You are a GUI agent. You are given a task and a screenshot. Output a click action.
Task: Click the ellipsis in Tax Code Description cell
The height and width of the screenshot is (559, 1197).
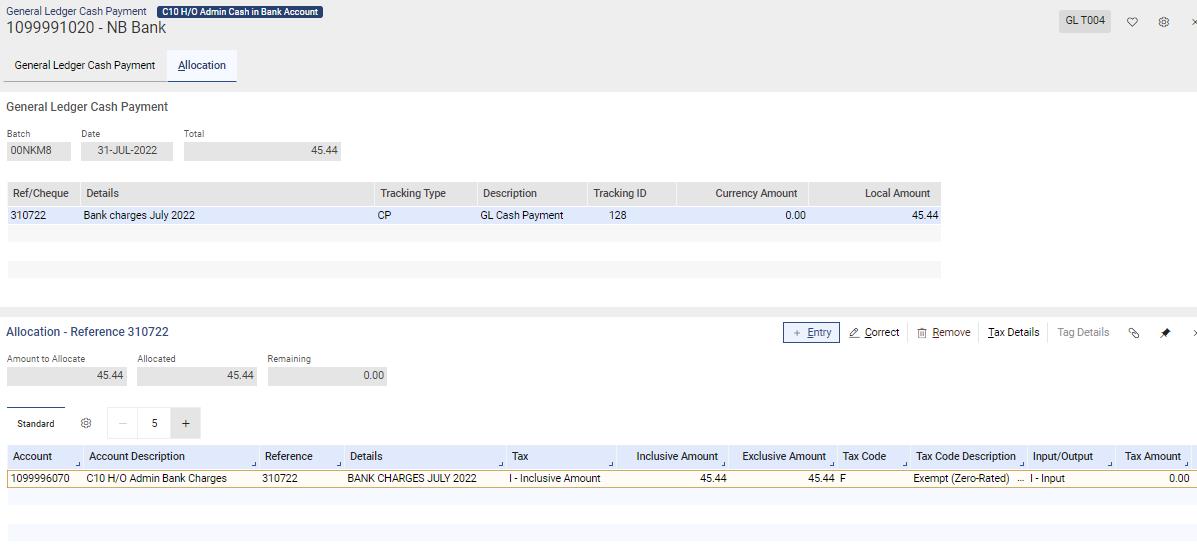(x=1021, y=479)
